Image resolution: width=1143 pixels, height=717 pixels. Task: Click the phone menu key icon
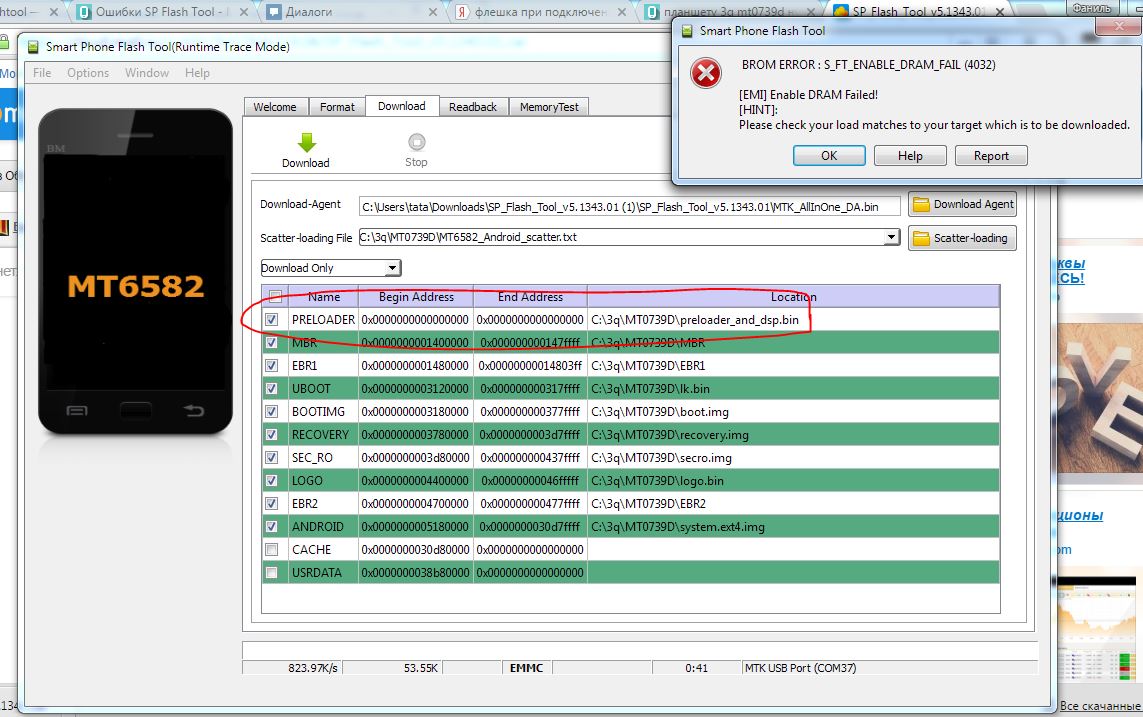(76, 411)
